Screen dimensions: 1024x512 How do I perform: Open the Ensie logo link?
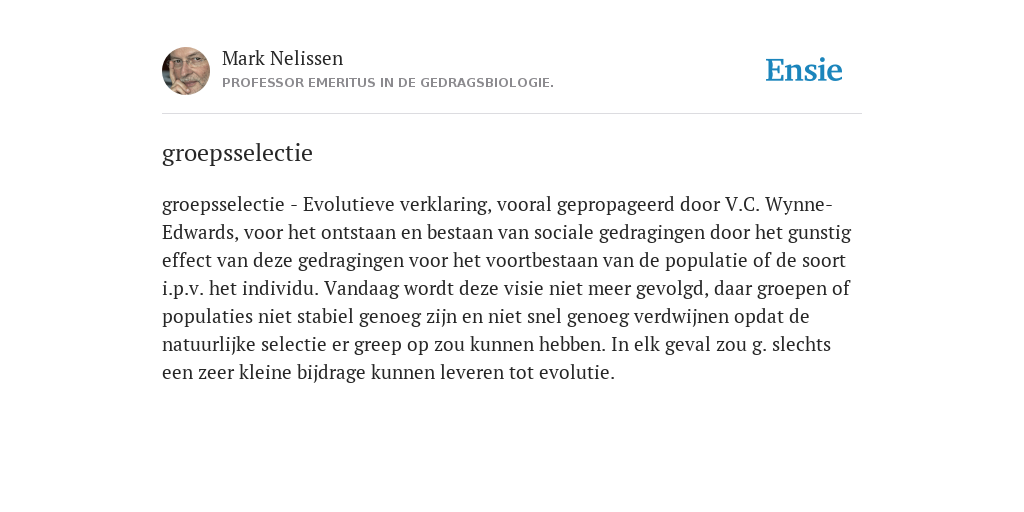[x=804, y=70]
